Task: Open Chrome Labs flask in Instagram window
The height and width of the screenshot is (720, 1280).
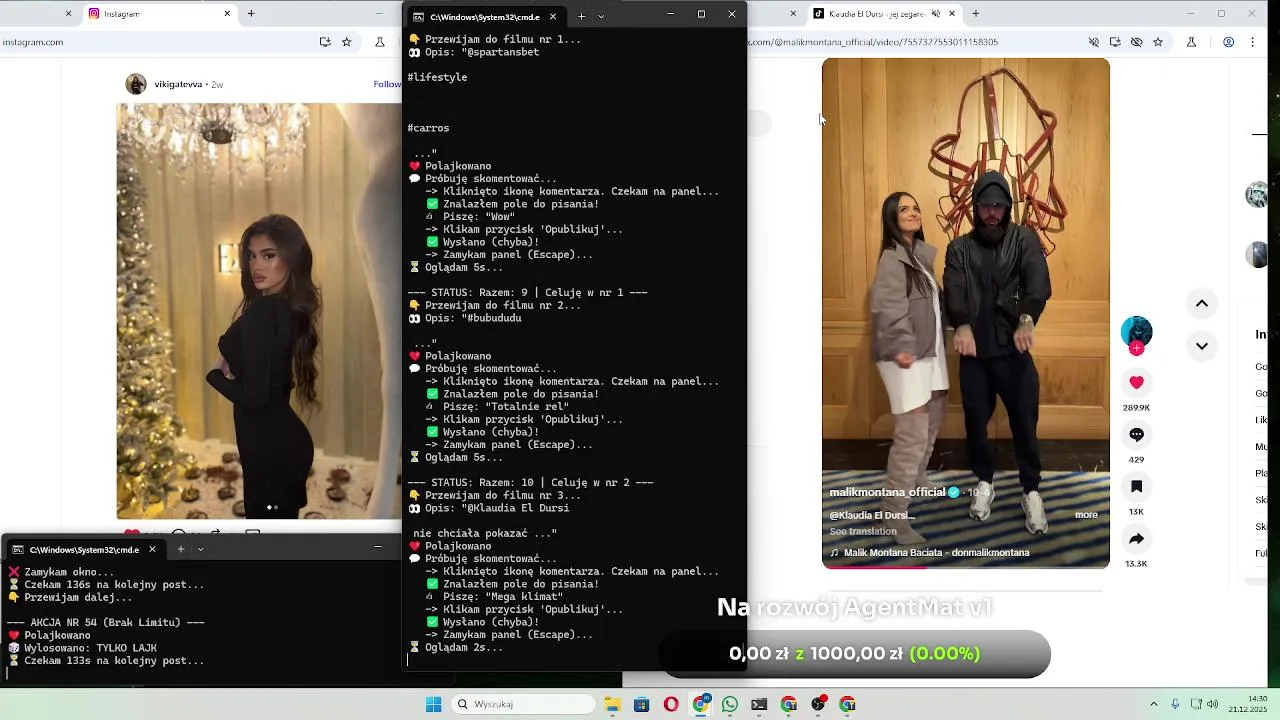Action: tap(380, 42)
